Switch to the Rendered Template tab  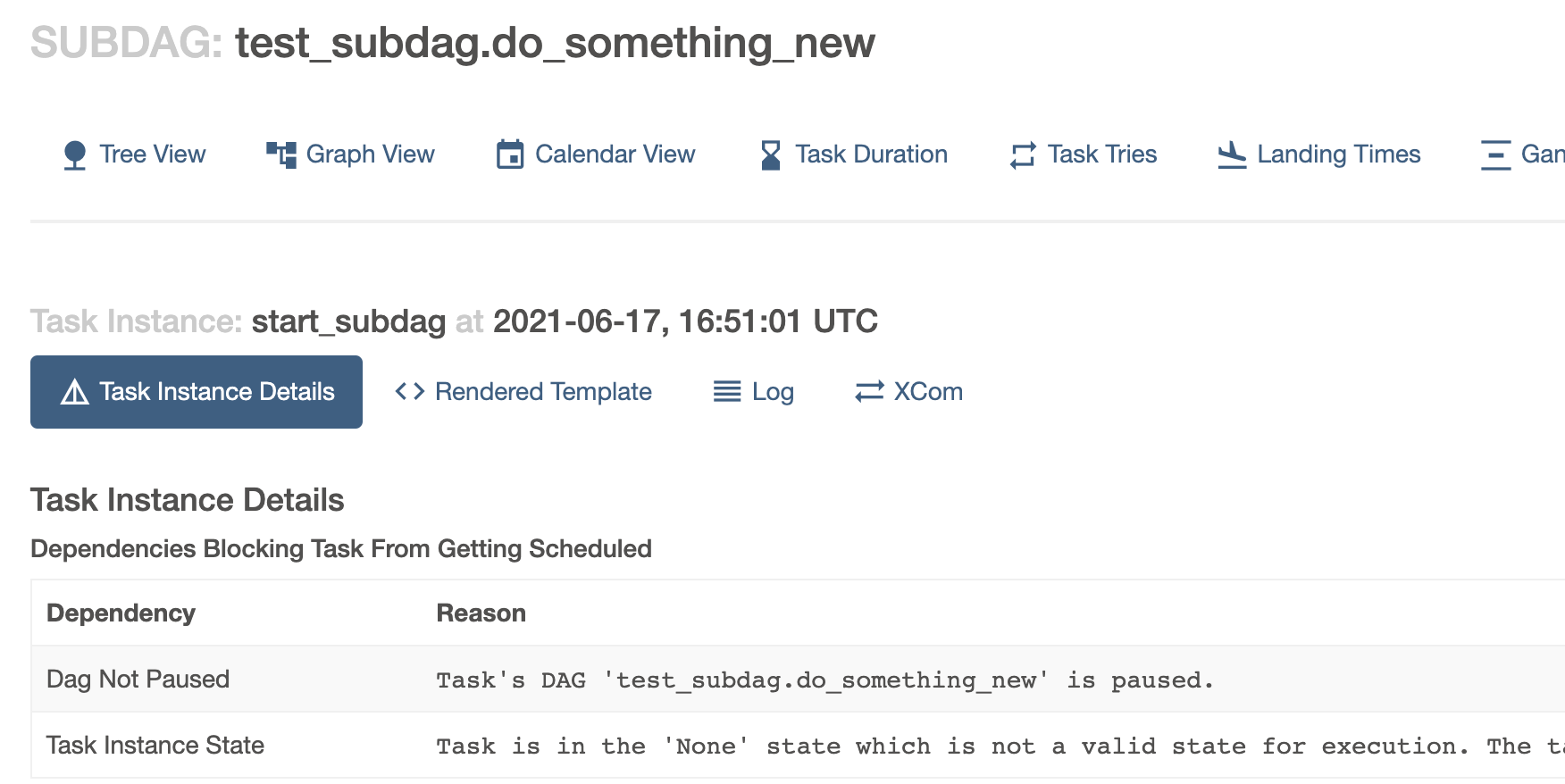pos(543,391)
